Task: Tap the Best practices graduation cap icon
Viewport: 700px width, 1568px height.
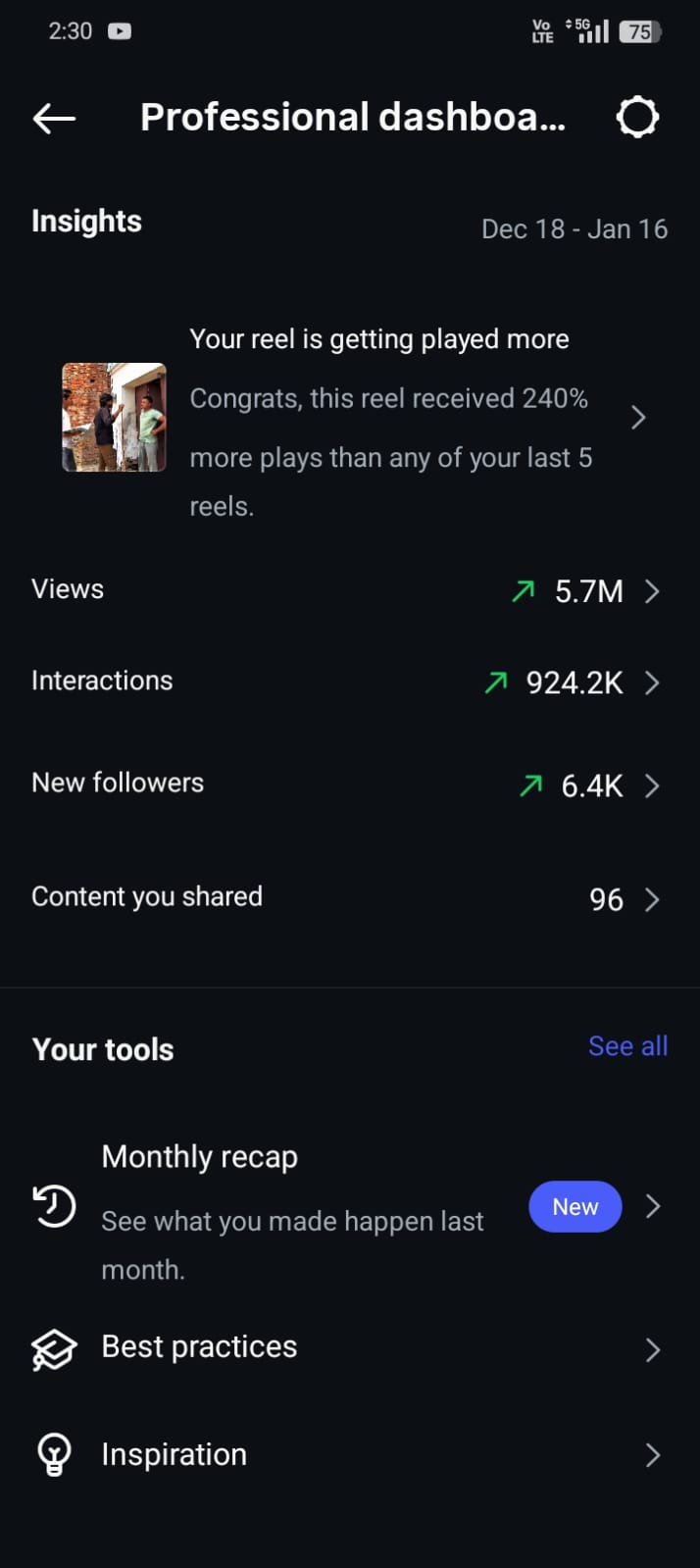Action: [54, 1350]
